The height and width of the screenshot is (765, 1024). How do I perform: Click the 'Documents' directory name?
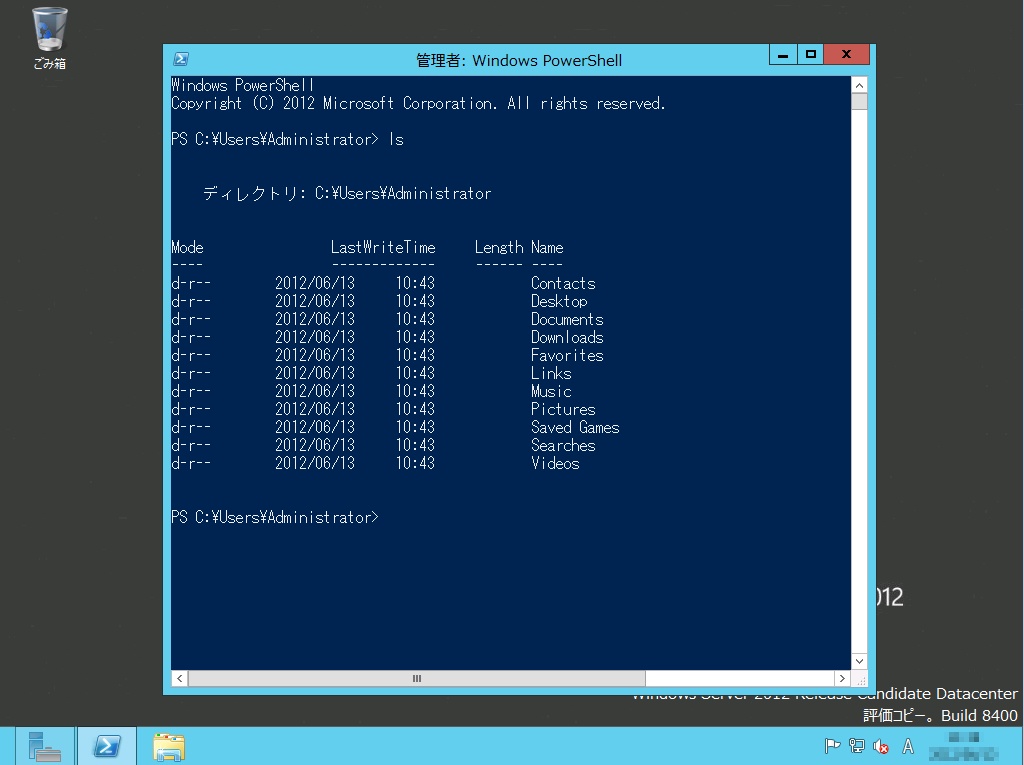[x=567, y=319]
